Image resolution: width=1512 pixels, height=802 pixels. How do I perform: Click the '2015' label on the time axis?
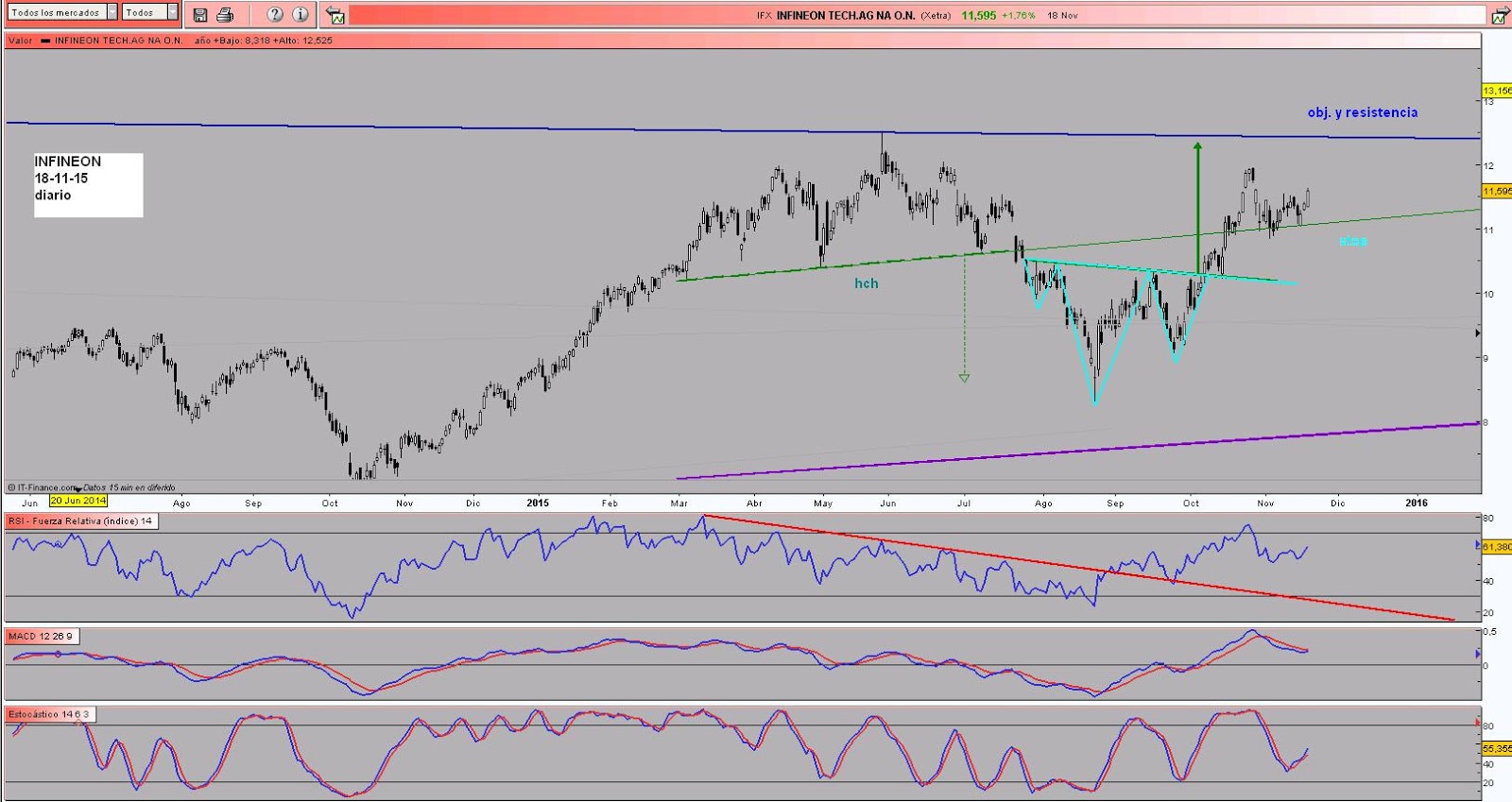[x=538, y=503]
